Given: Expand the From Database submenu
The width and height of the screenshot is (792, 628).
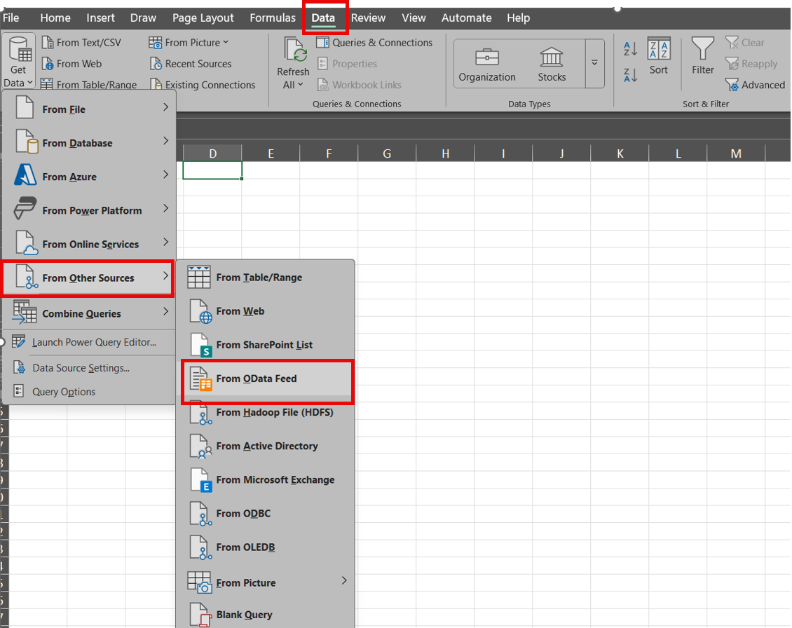Looking at the screenshot, I should click(x=89, y=143).
